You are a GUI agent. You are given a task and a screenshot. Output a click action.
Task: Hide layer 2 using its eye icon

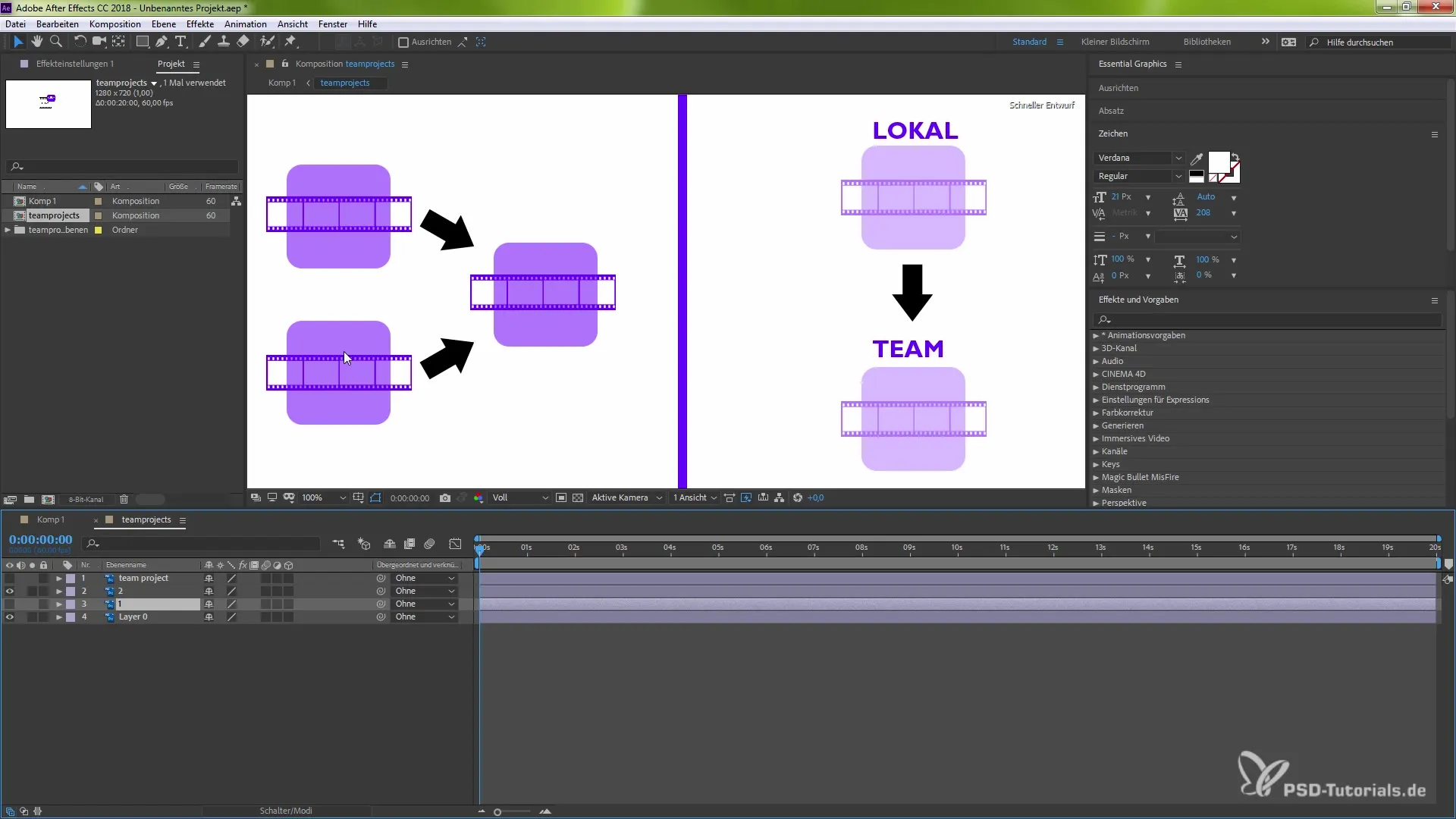pos(10,591)
